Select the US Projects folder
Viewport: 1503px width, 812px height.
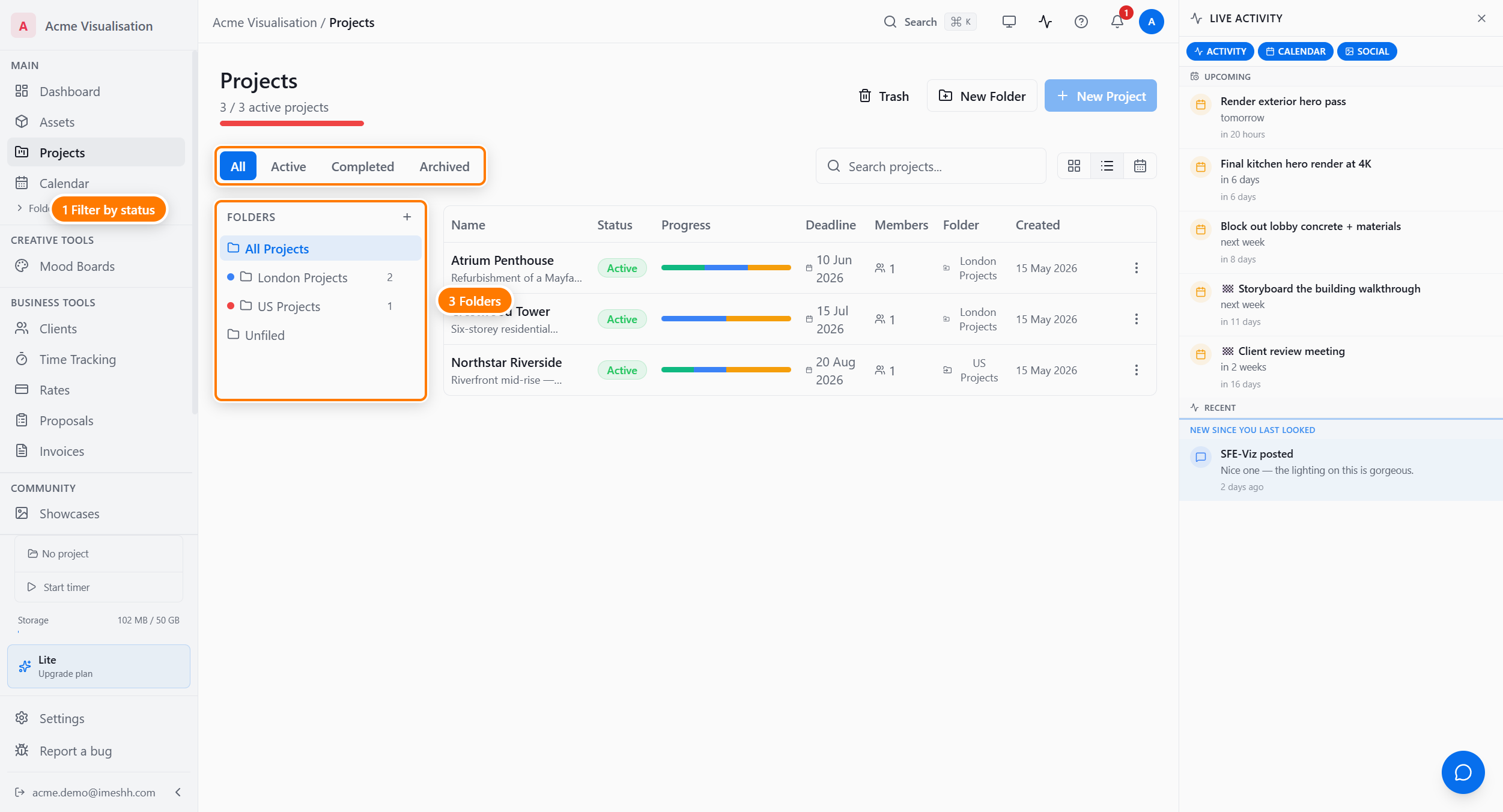tap(320, 306)
